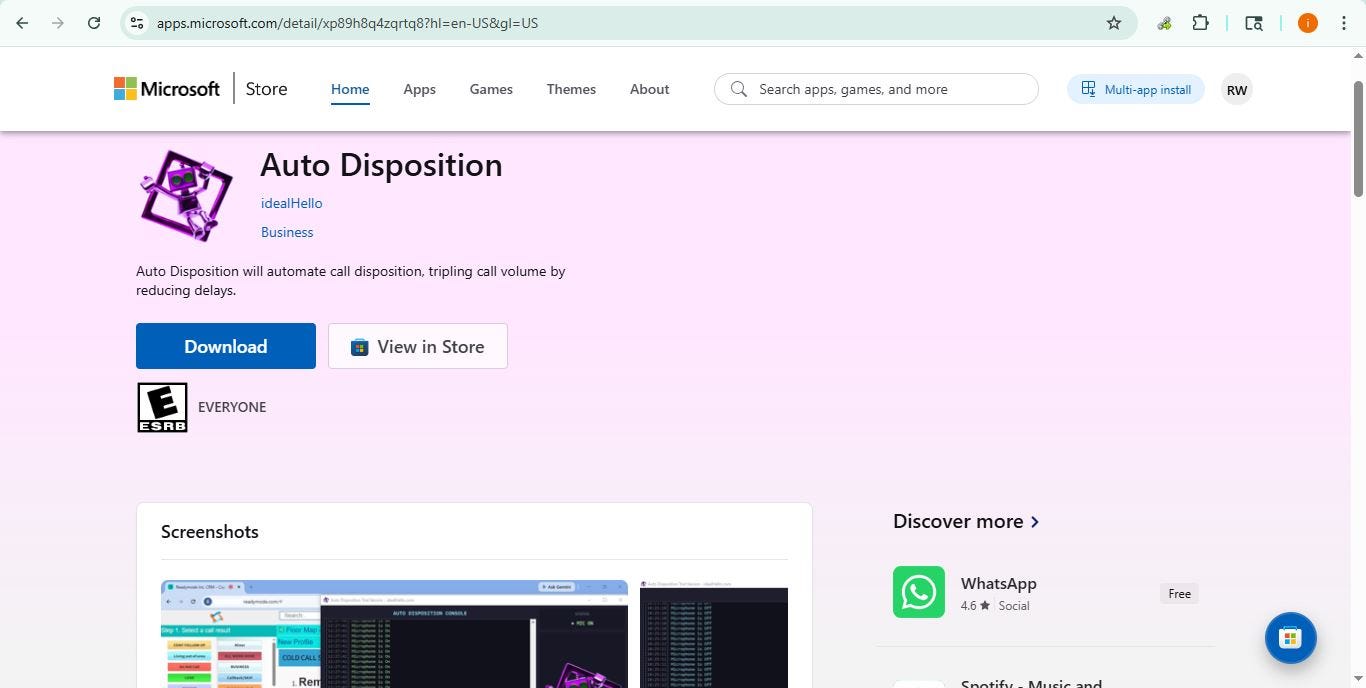Viewport: 1366px width, 688px height.
Task: Go back with the browser back arrow
Action: point(22,23)
